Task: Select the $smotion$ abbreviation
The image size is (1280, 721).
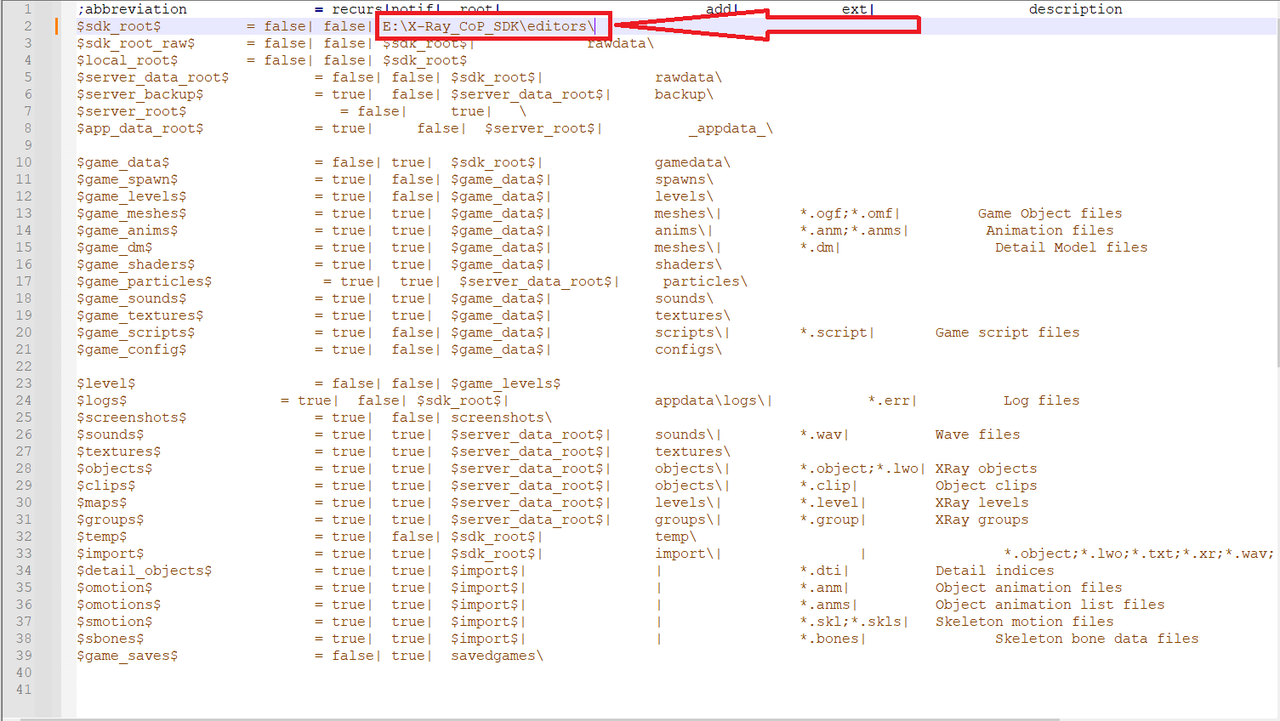Action: (x=115, y=621)
